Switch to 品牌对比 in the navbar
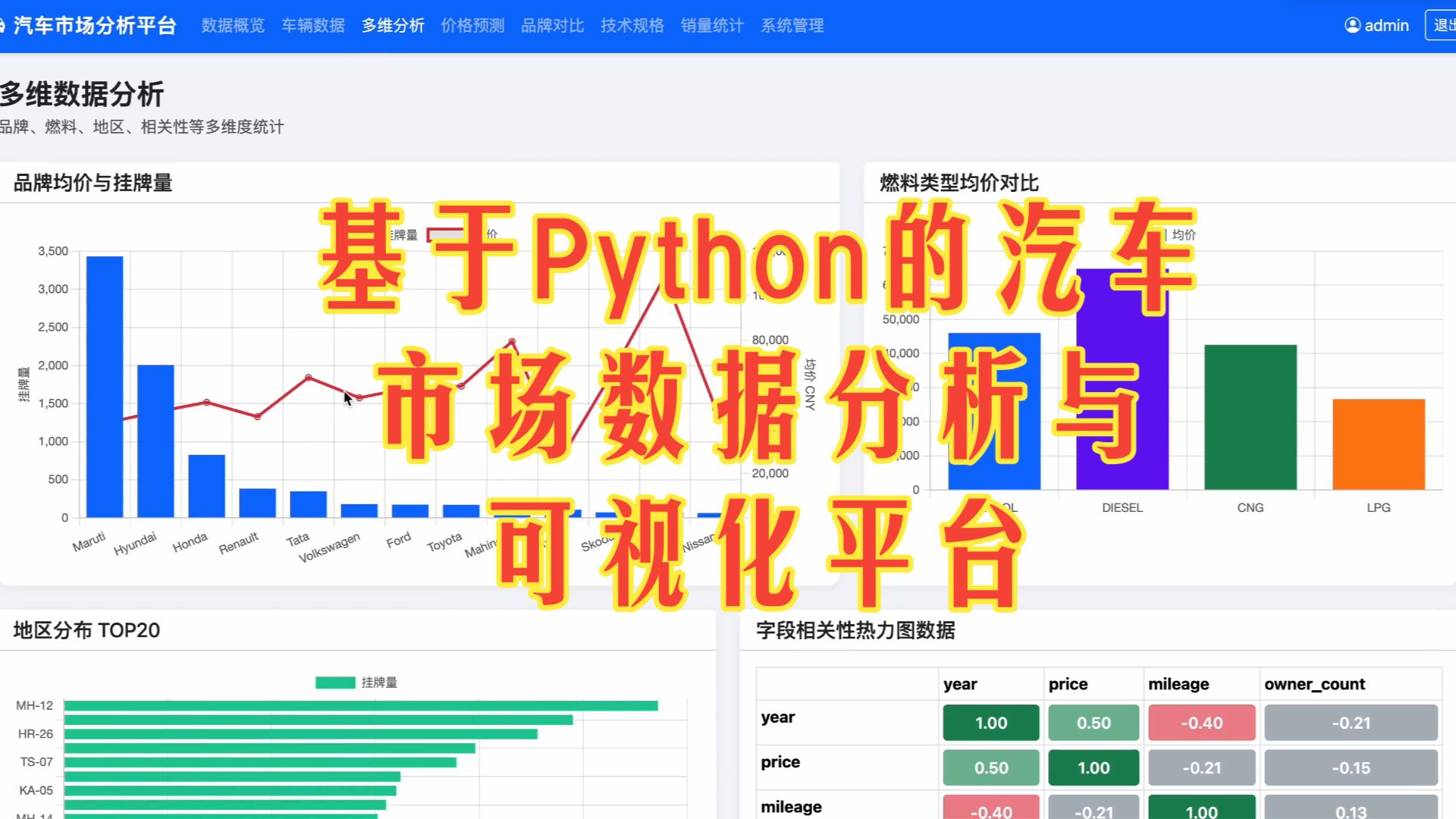The image size is (1456, 819). tap(553, 25)
